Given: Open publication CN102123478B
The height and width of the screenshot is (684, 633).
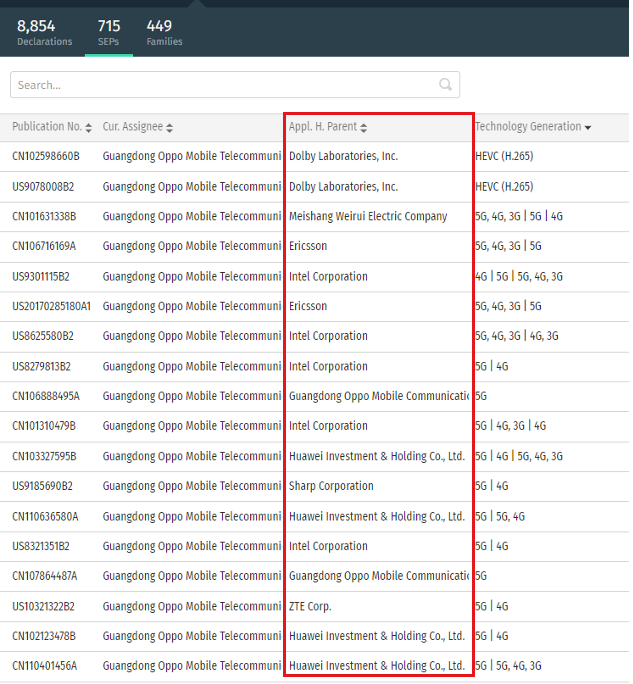Looking at the screenshot, I should tap(44, 636).
